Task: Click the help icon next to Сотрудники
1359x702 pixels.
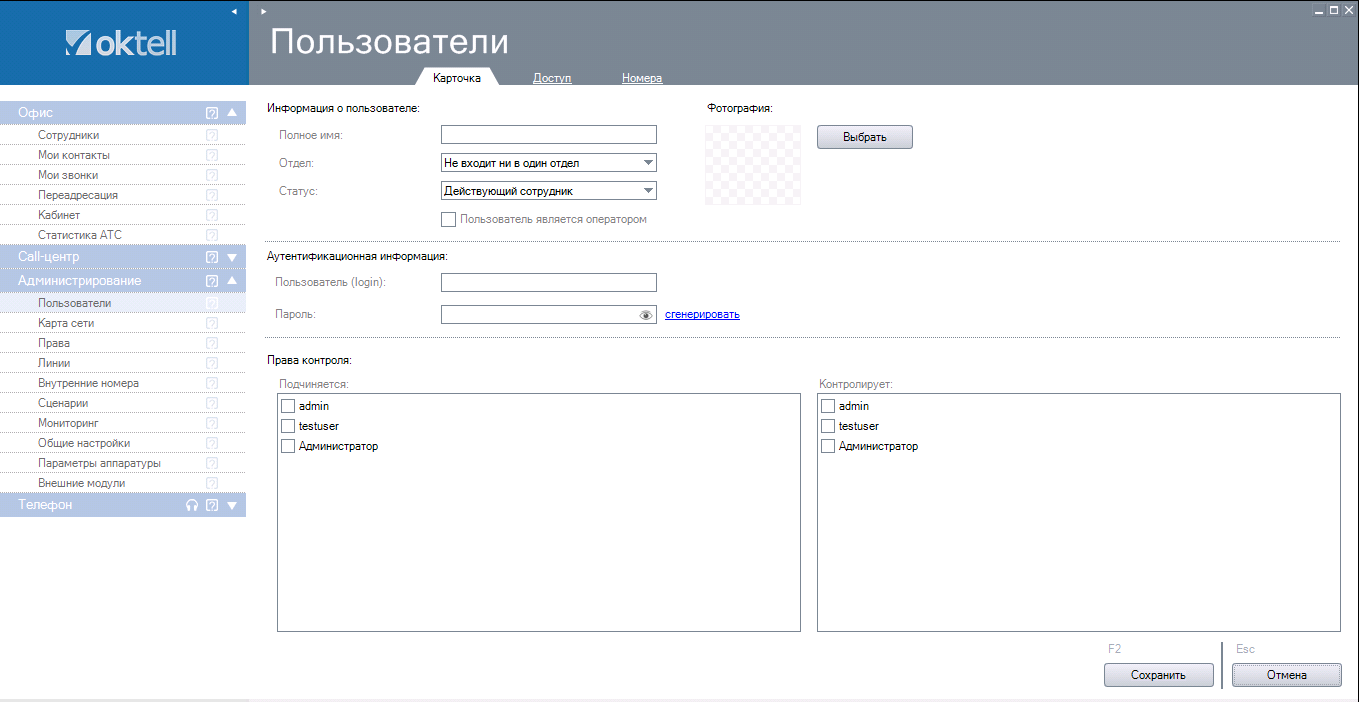Action: coord(212,135)
